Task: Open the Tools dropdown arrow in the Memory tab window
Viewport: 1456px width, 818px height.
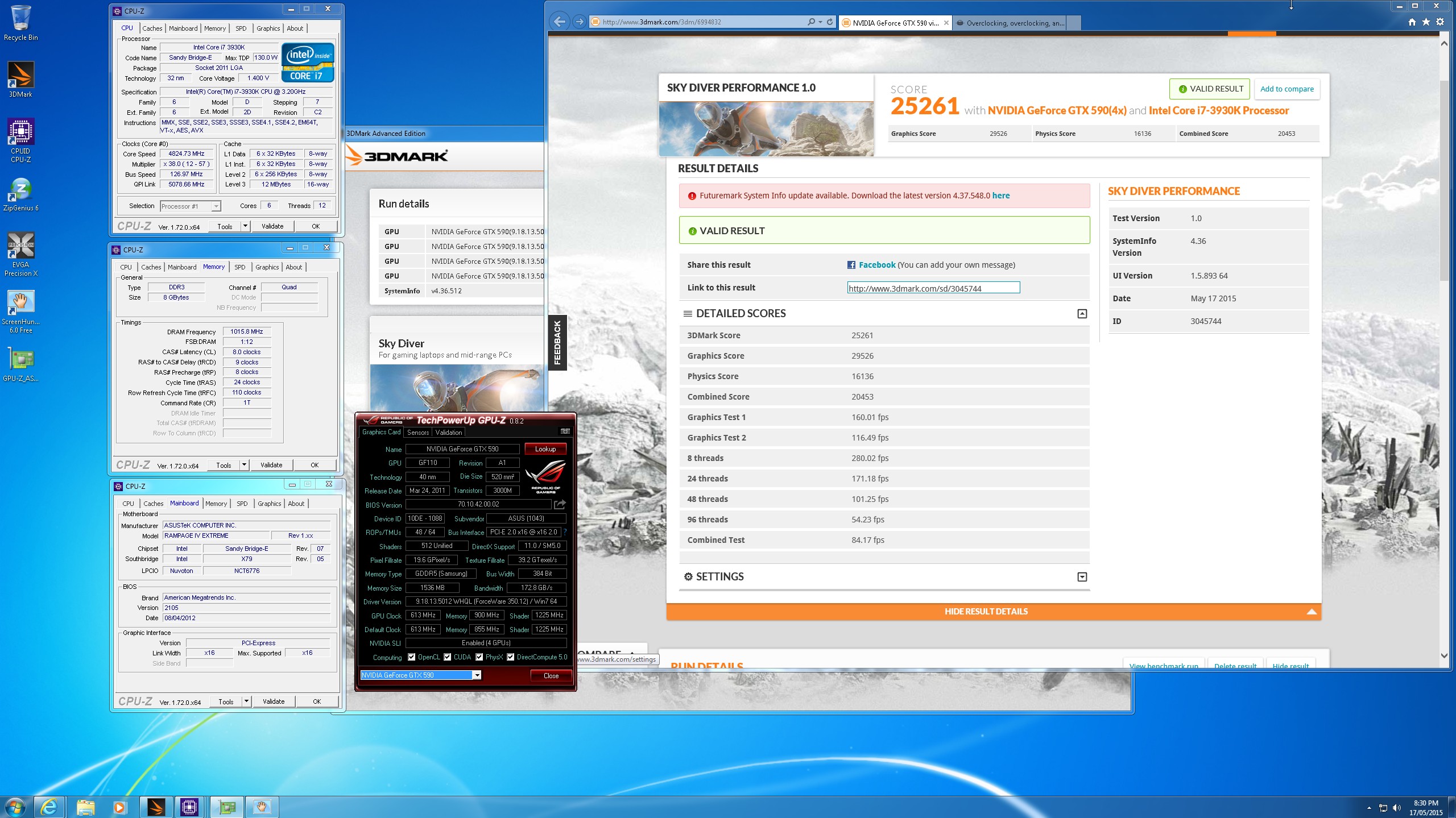Action: [x=244, y=465]
